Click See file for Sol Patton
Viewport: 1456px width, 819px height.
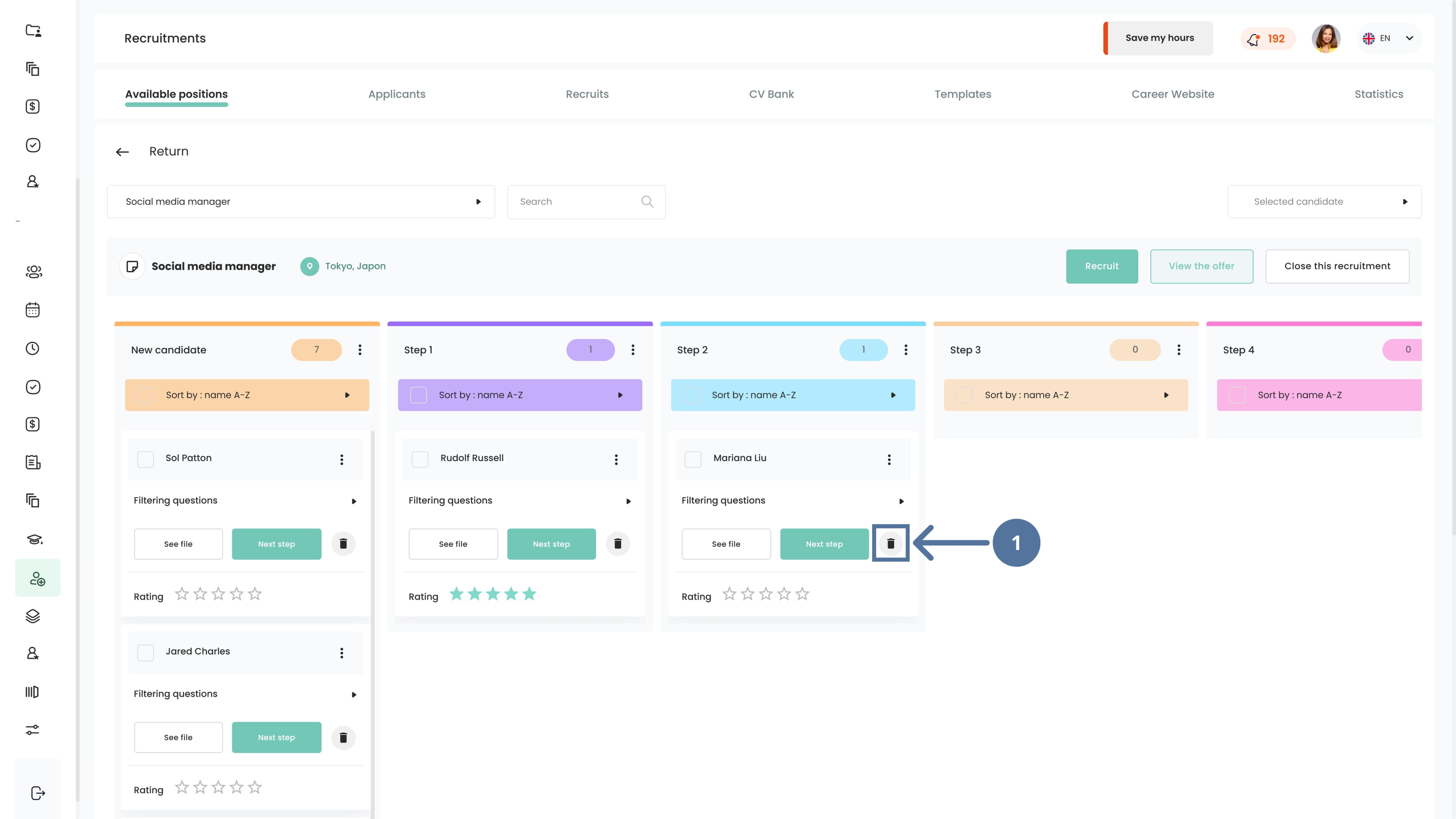coord(179,544)
